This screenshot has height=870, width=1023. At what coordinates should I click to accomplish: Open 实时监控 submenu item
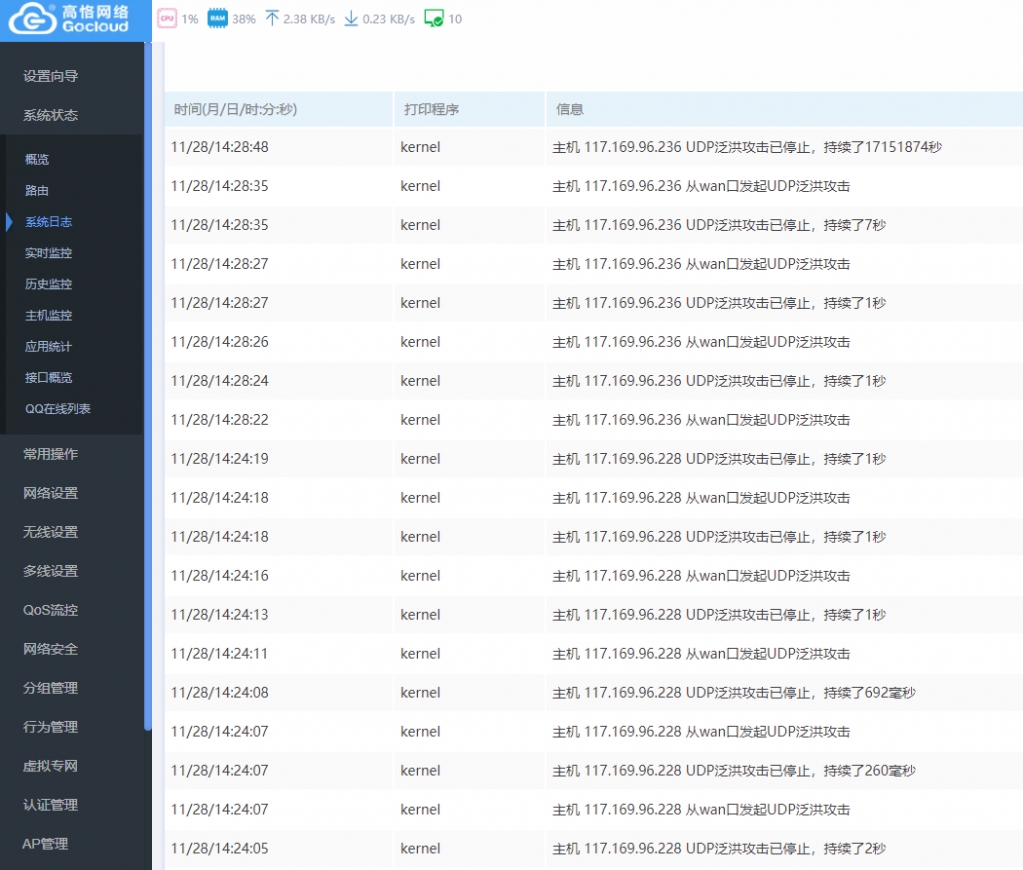(48, 253)
